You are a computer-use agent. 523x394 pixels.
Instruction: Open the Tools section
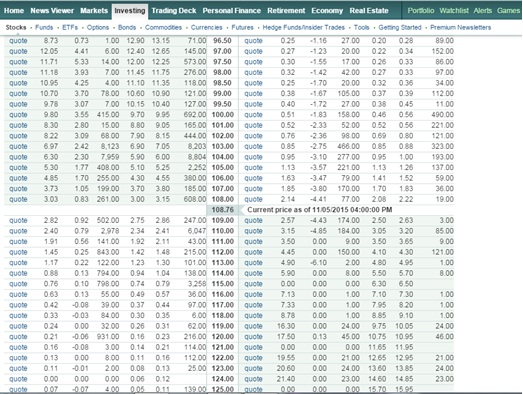pos(362,27)
